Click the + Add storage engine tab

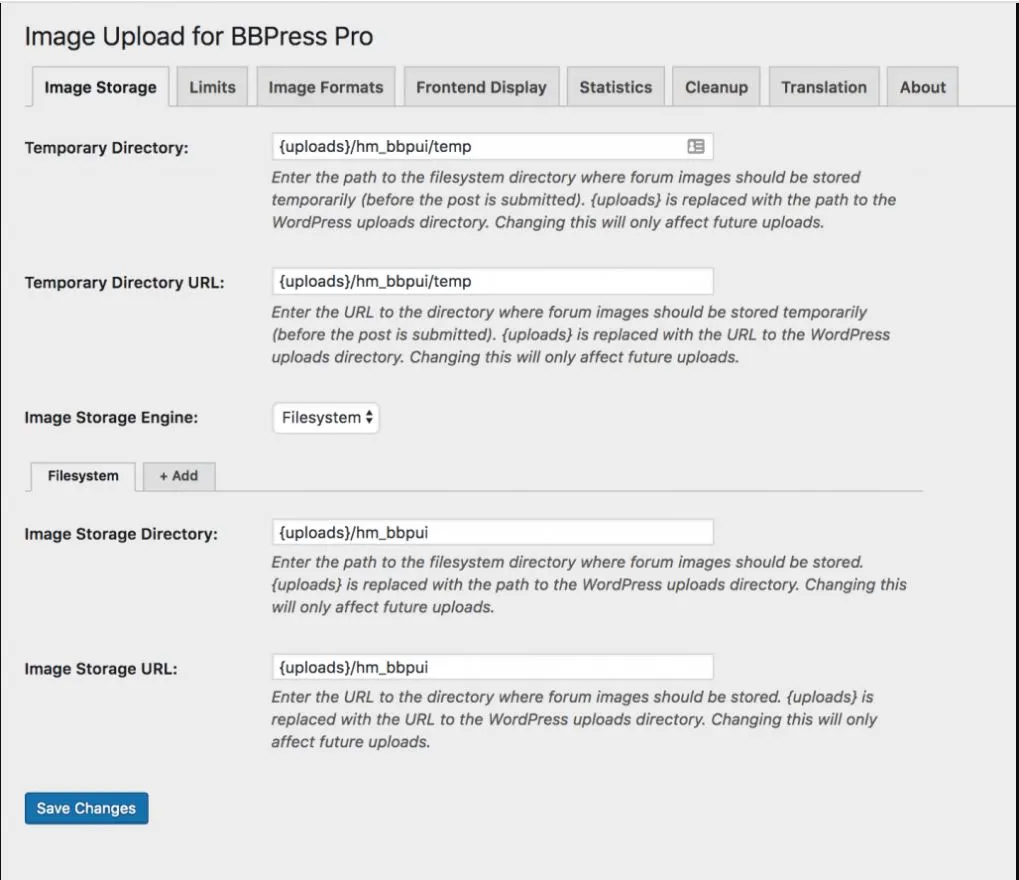click(179, 477)
